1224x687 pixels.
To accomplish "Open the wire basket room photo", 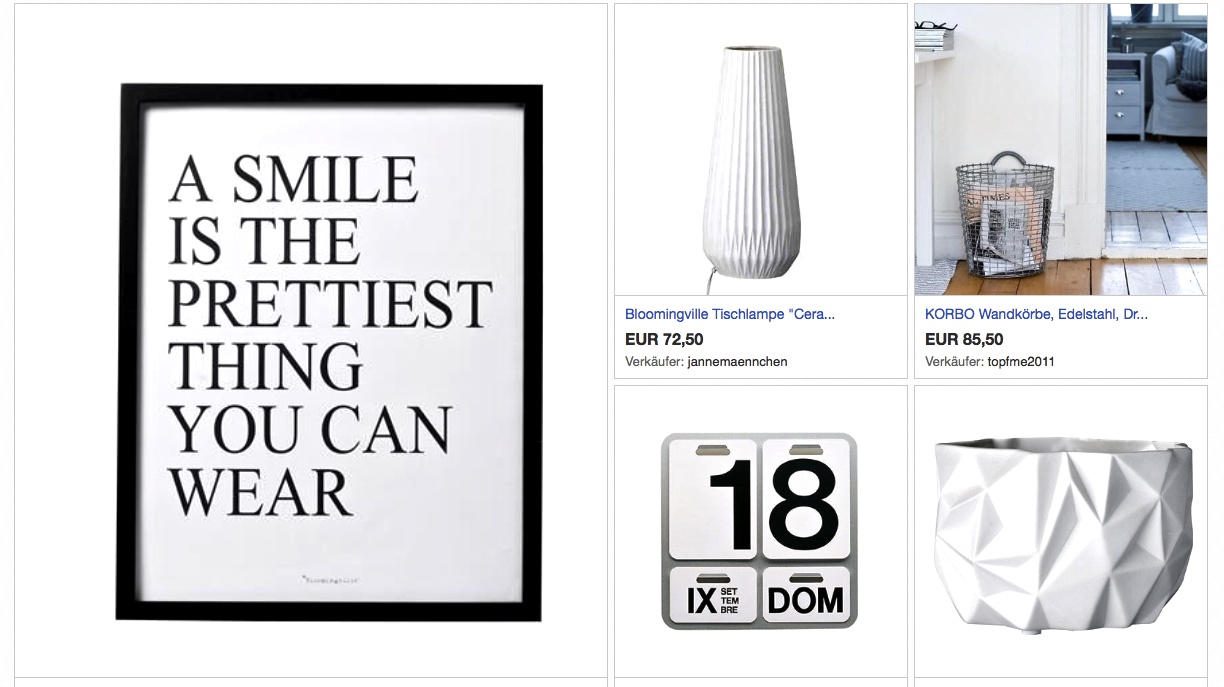I will 1060,149.
